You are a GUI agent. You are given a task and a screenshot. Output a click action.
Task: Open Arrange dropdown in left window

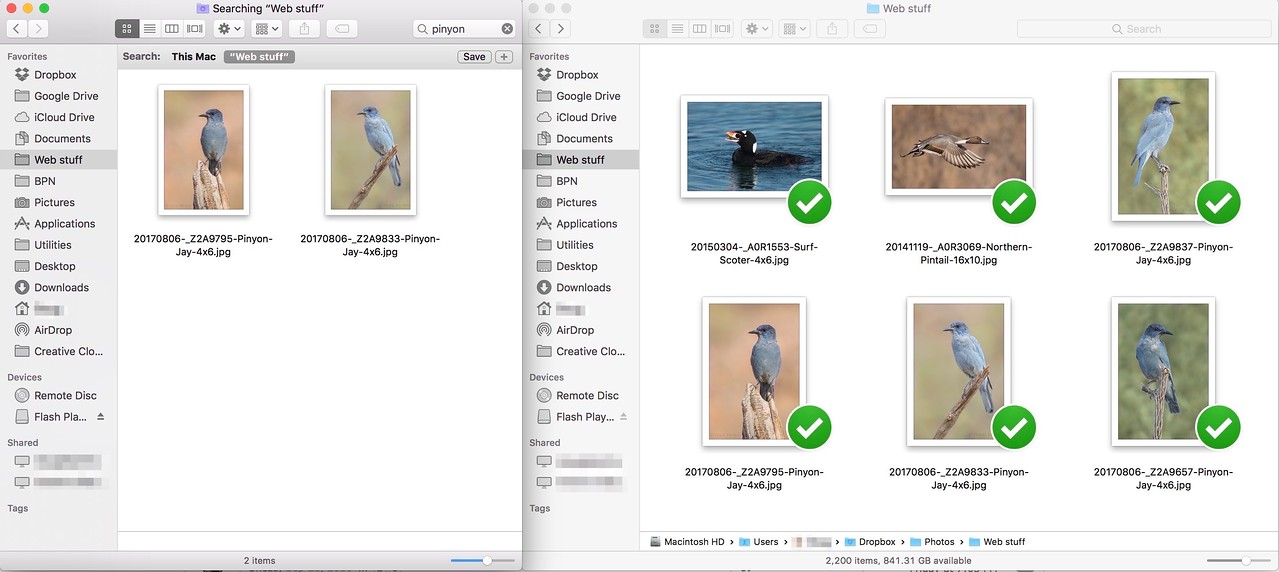point(266,29)
